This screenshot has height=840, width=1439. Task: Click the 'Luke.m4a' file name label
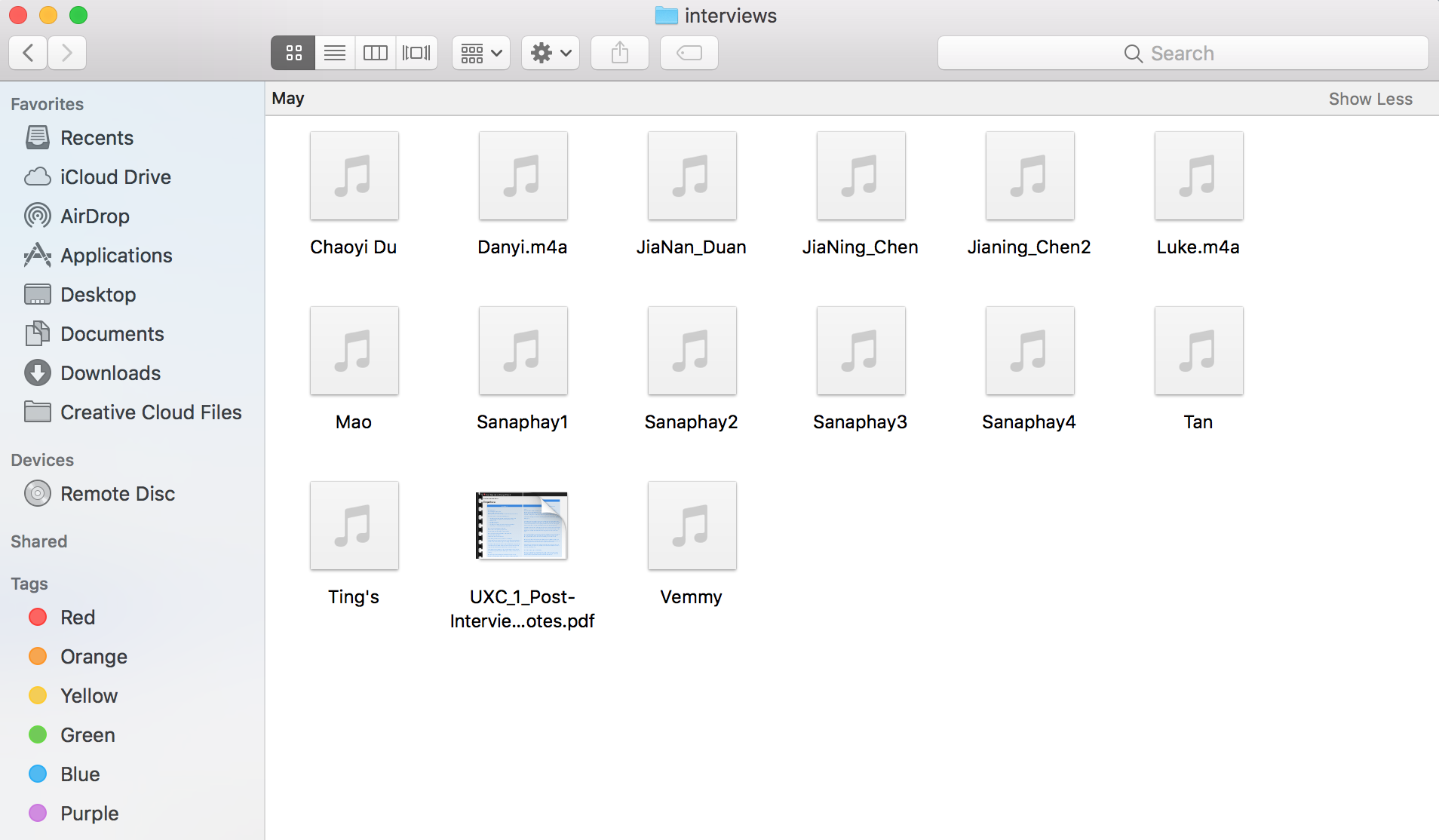[x=1198, y=247]
